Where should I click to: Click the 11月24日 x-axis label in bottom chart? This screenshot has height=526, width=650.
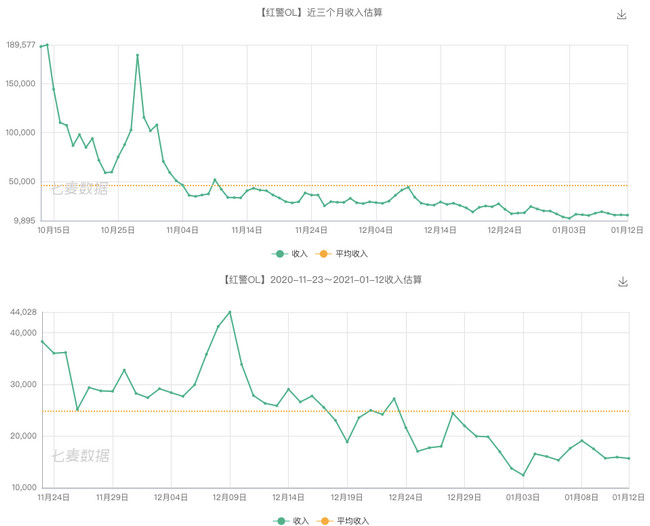pyautogui.click(x=53, y=497)
